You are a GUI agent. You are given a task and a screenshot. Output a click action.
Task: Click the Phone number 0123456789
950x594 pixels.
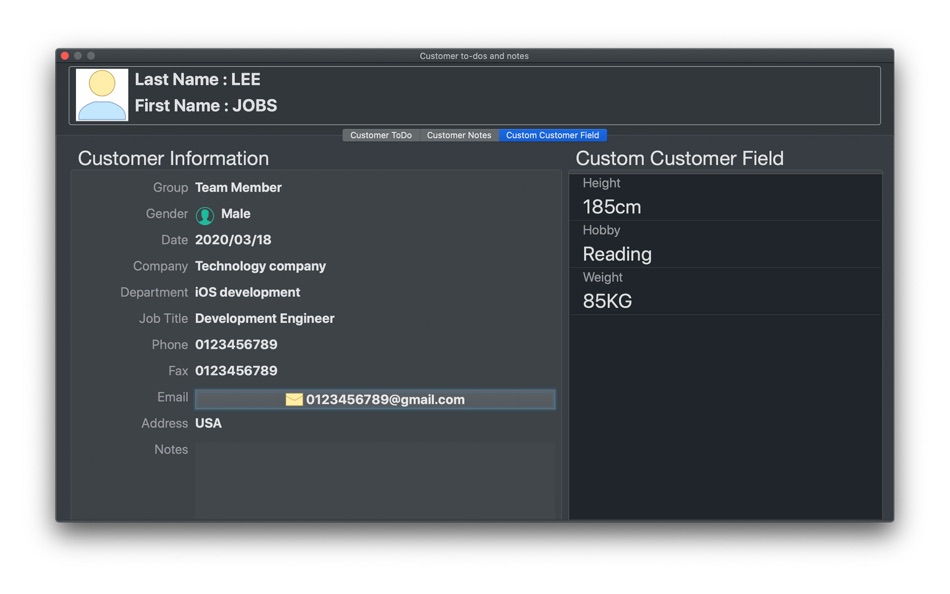pos(236,344)
